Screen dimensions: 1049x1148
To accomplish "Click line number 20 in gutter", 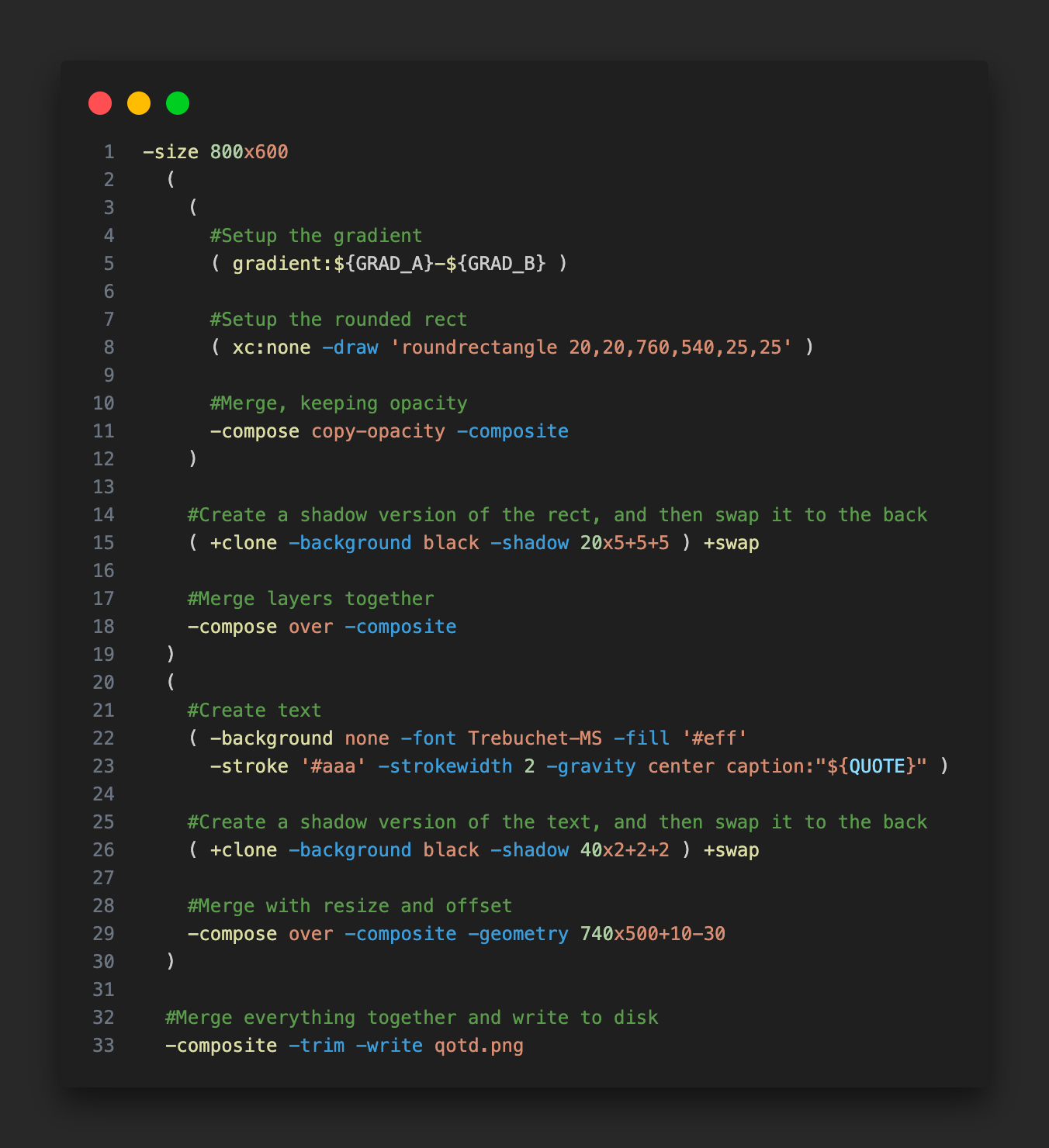I will [103, 683].
